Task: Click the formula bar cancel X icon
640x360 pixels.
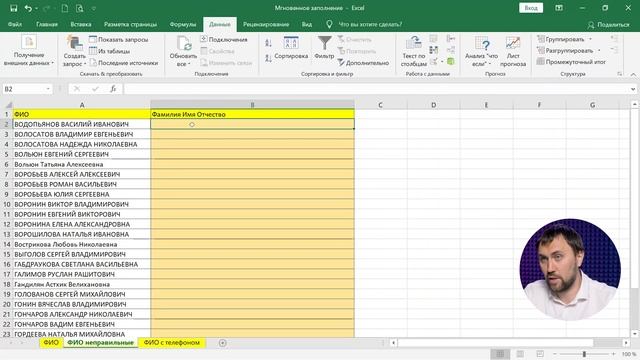Action: point(77,89)
